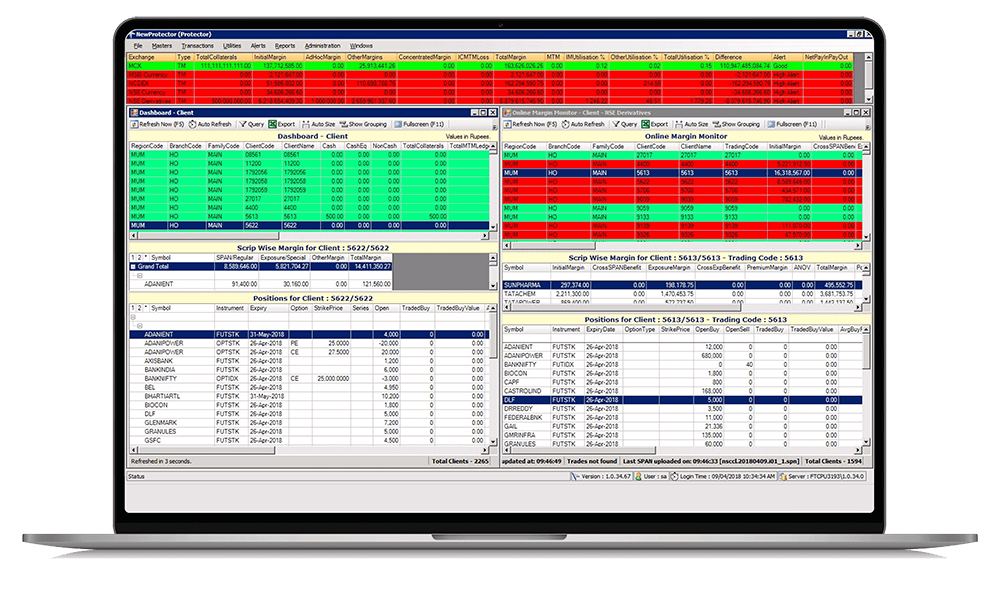The height and width of the screenshot is (594, 1000).
Task: Open the Administration menu
Action: 322,46
